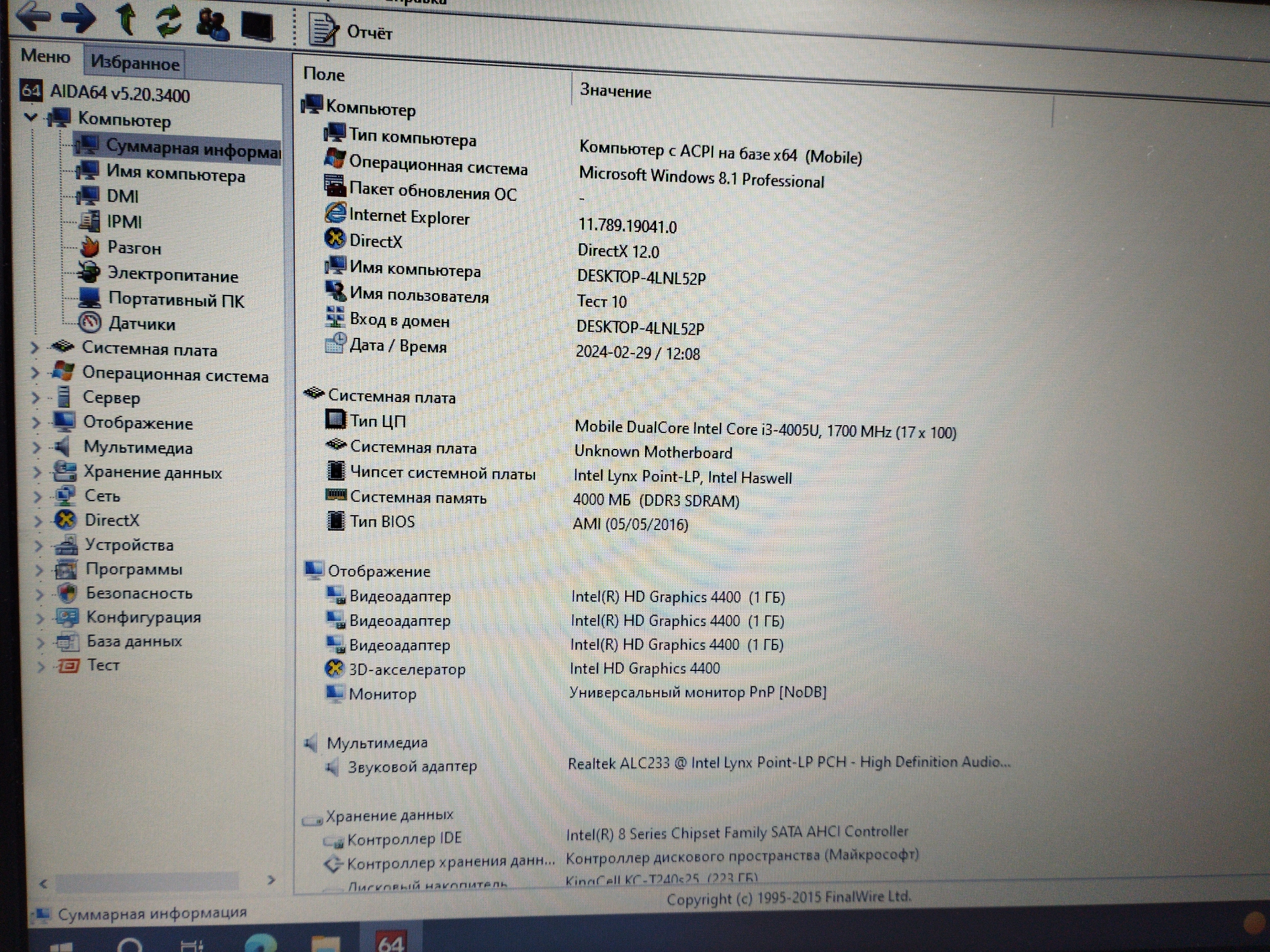Click the Устройства tree icon

[65, 545]
